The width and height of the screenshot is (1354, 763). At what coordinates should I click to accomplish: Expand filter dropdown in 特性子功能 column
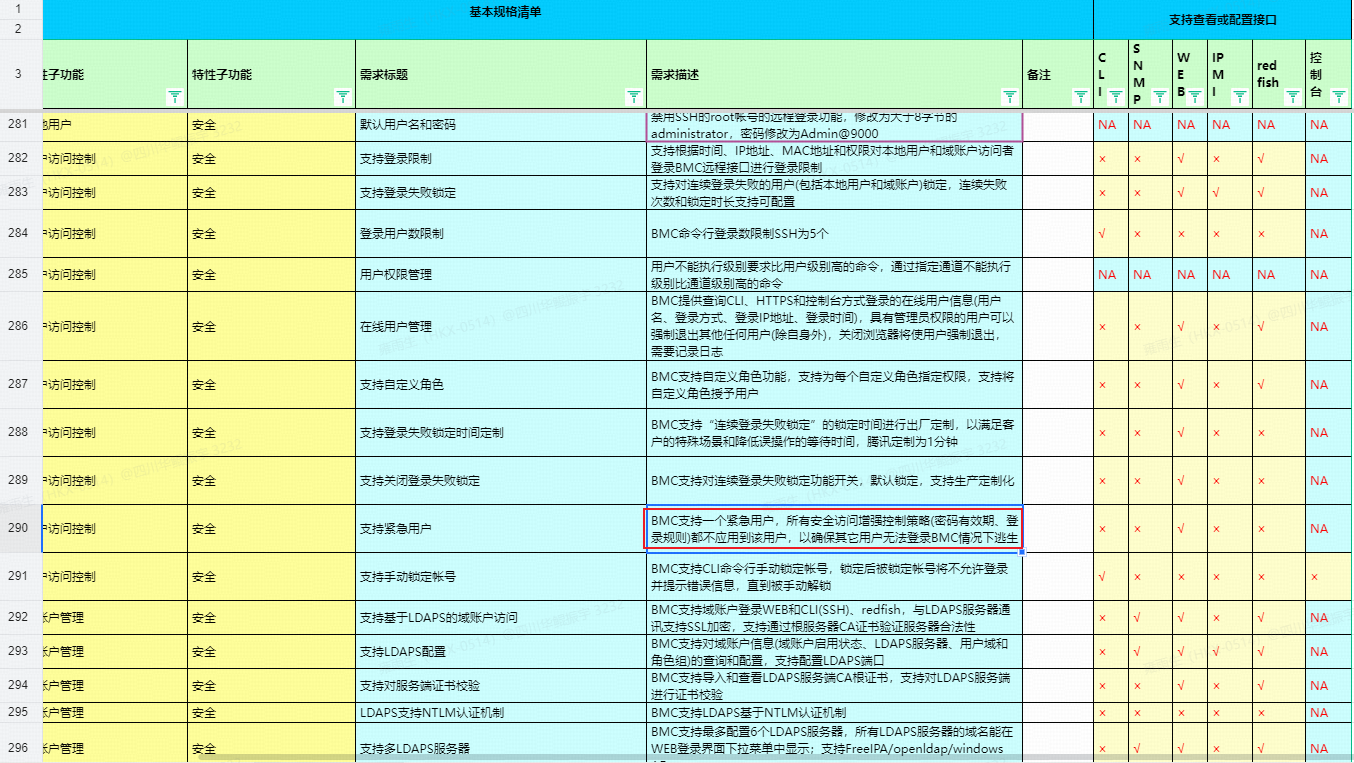(x=342, y=97)
